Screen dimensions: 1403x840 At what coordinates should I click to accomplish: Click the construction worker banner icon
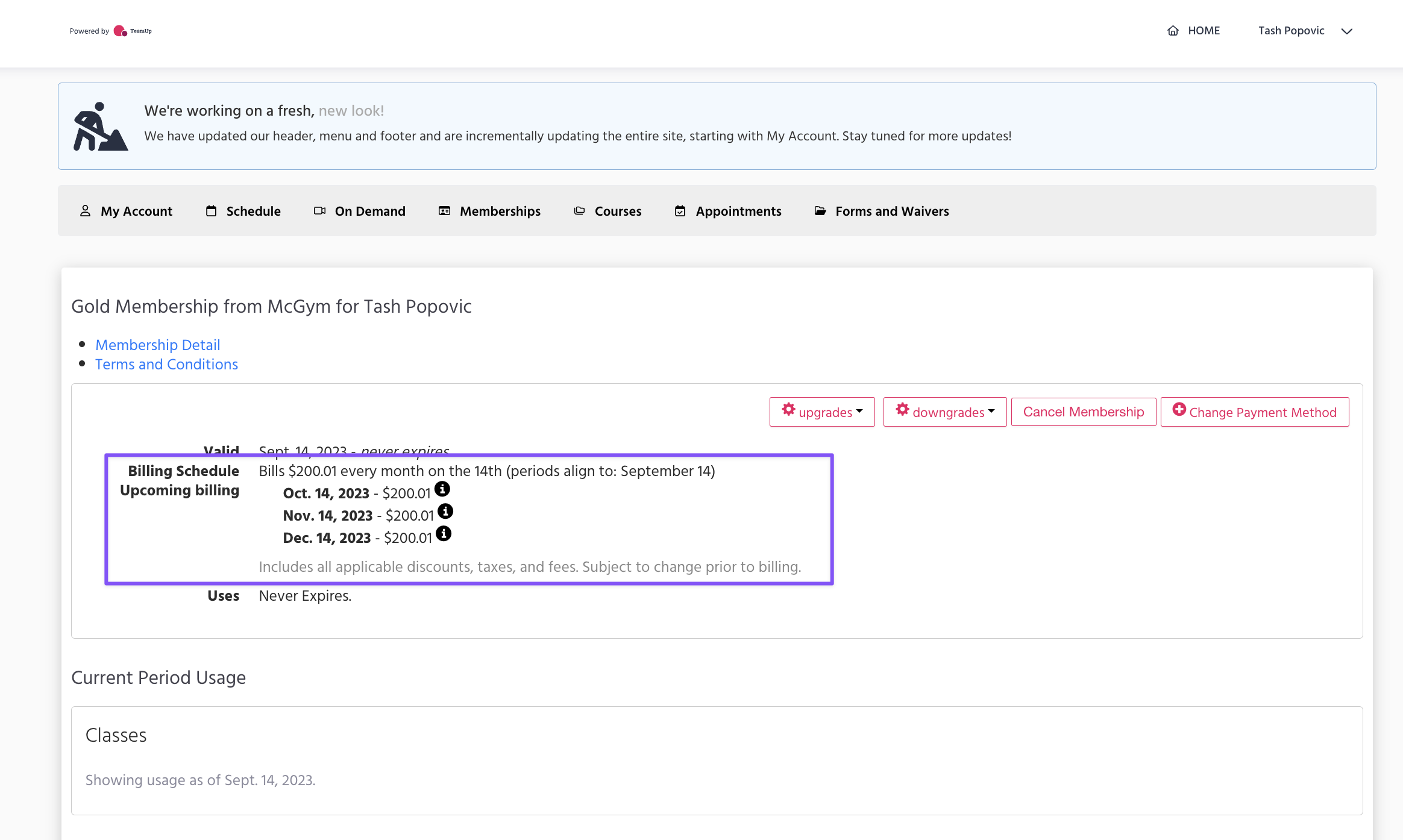click(100, 127)
